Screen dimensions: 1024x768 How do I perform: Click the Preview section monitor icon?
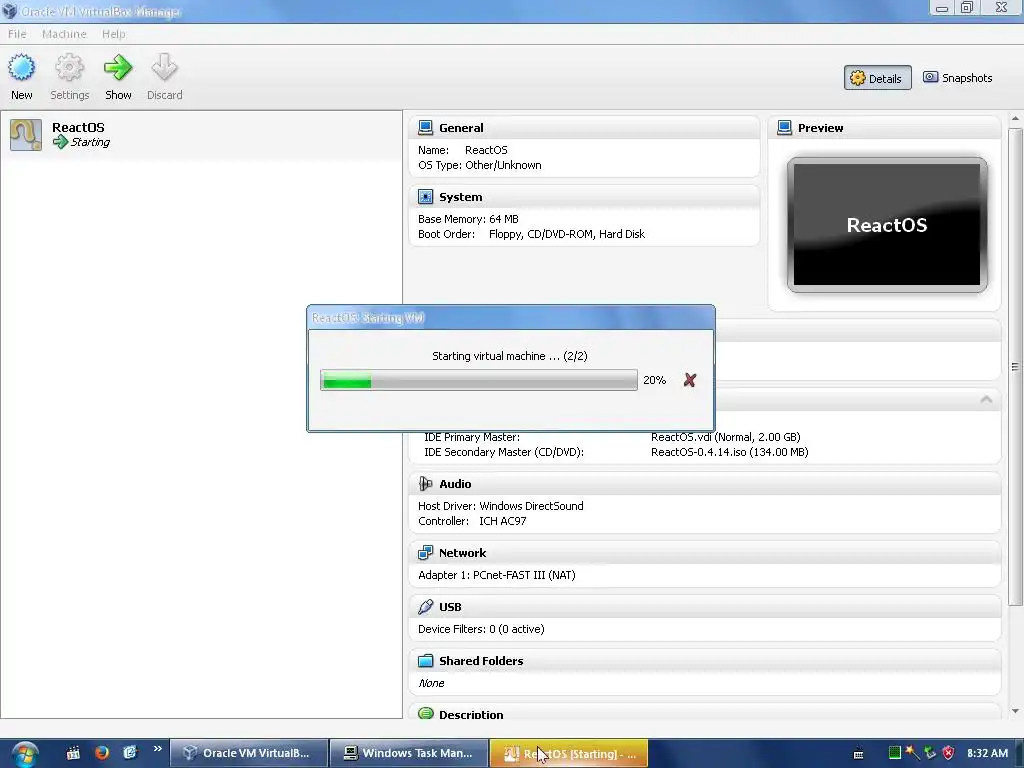click(x=784, y=127)
